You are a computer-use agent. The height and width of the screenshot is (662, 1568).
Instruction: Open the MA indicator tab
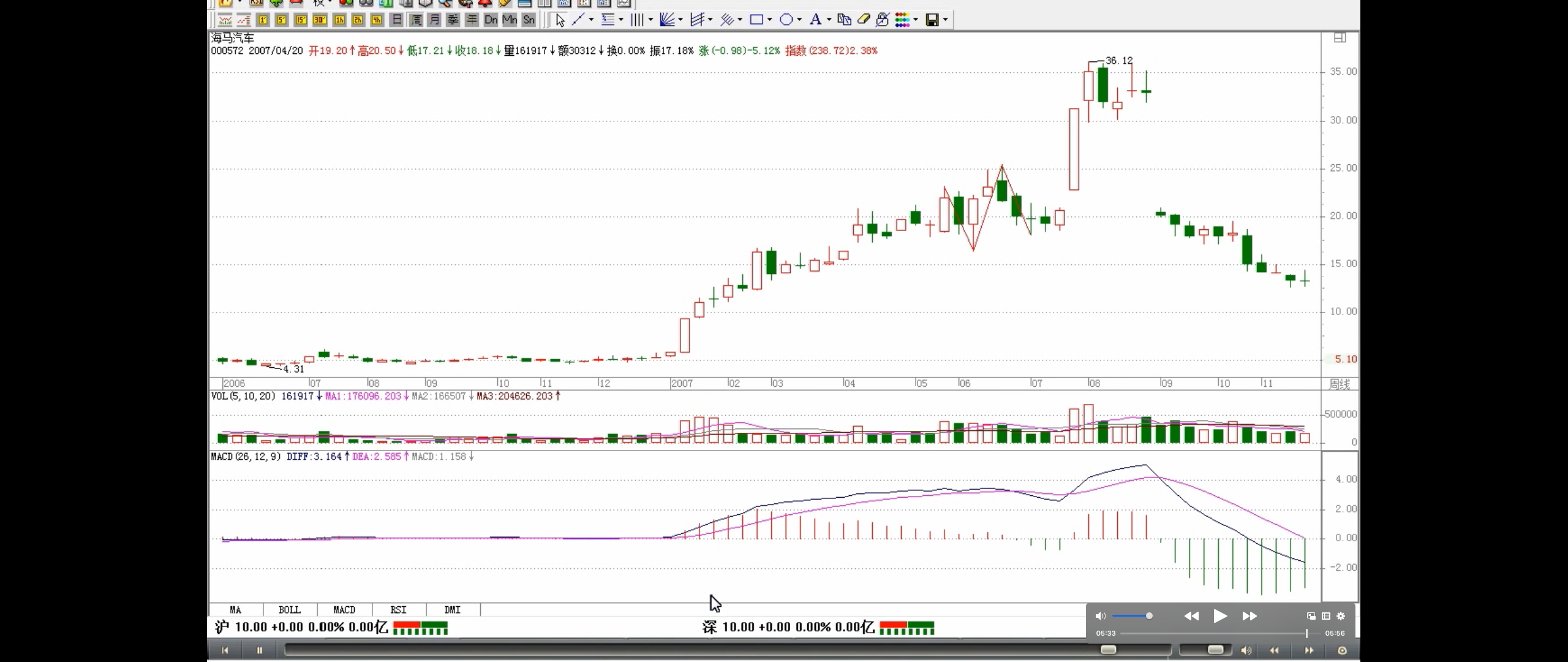click(x=236, y=610)
